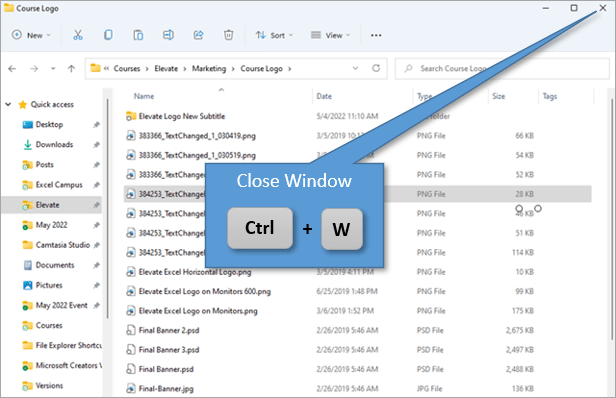
Task: Expand the breadcrumb chevron after Course Logo
Action: (290, 69)
